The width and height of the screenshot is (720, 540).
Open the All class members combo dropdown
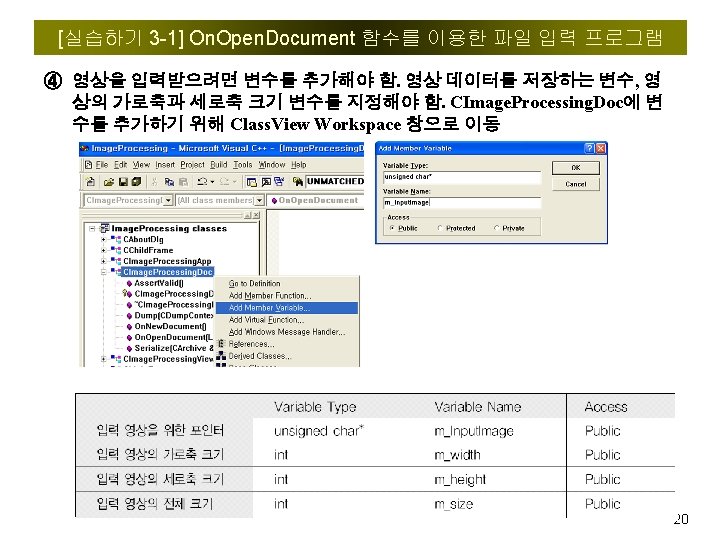click(x=259, y=201)
